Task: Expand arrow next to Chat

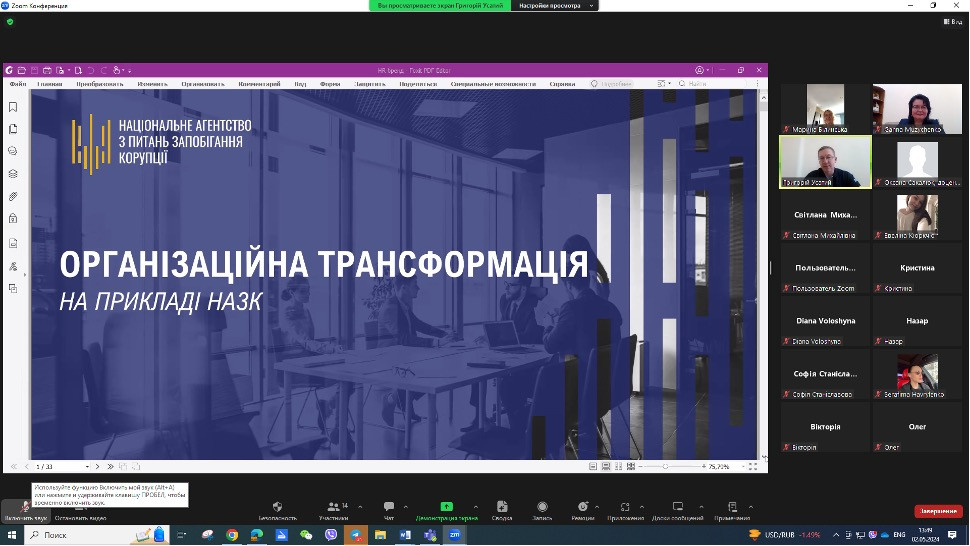Action: click(x=406, y=507)
